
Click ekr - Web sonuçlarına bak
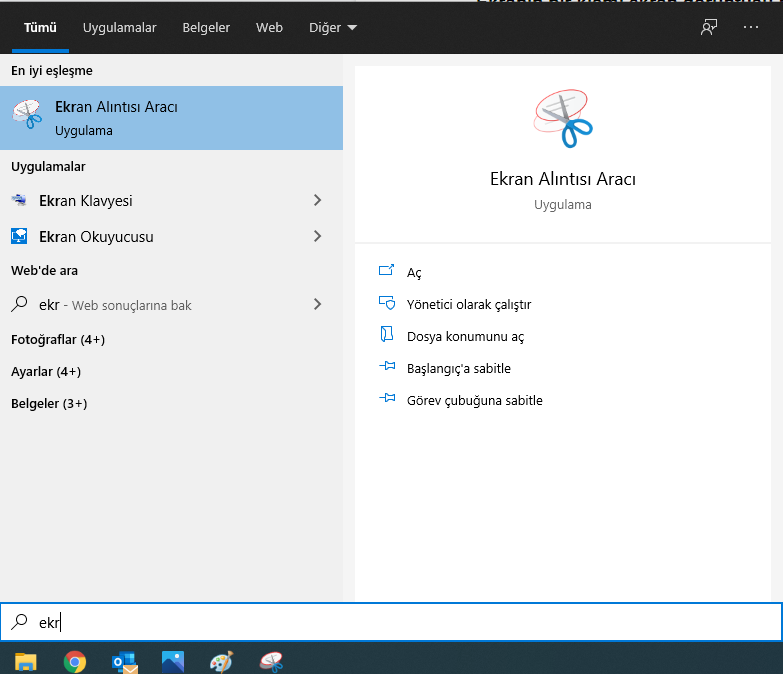point(115,305)
